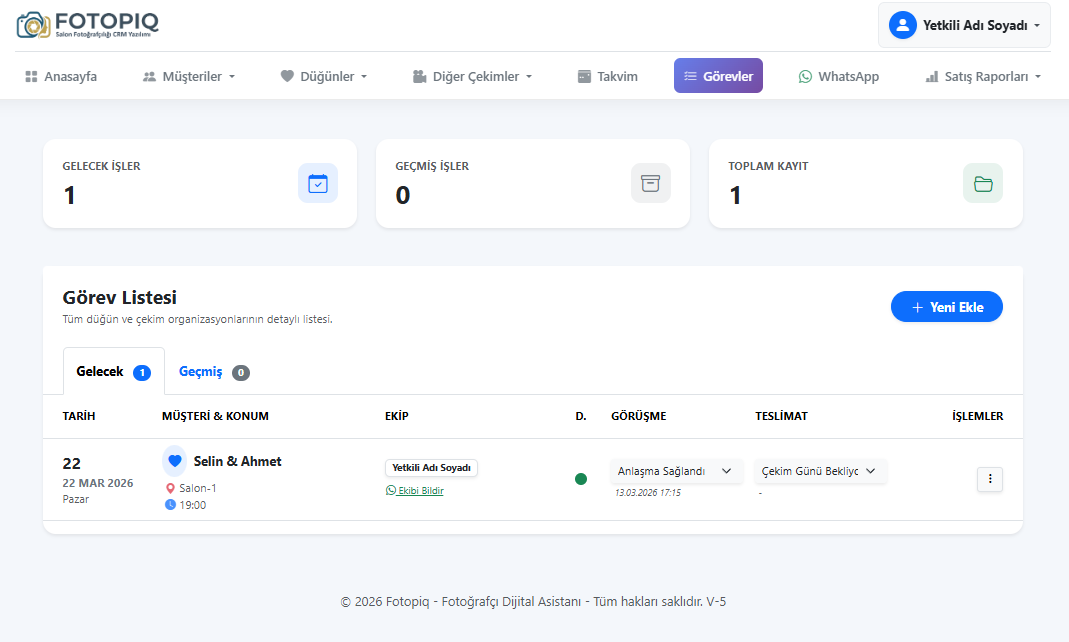The height and width of the screenshot is (642, 1069).
Task: Expand the Anlaşma Sağlandı görüşme dropdown
Action: [676, 471]
